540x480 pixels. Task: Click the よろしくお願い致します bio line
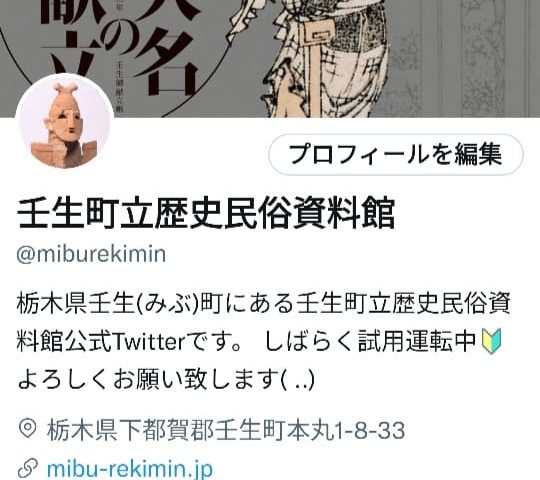pos(166,379)
